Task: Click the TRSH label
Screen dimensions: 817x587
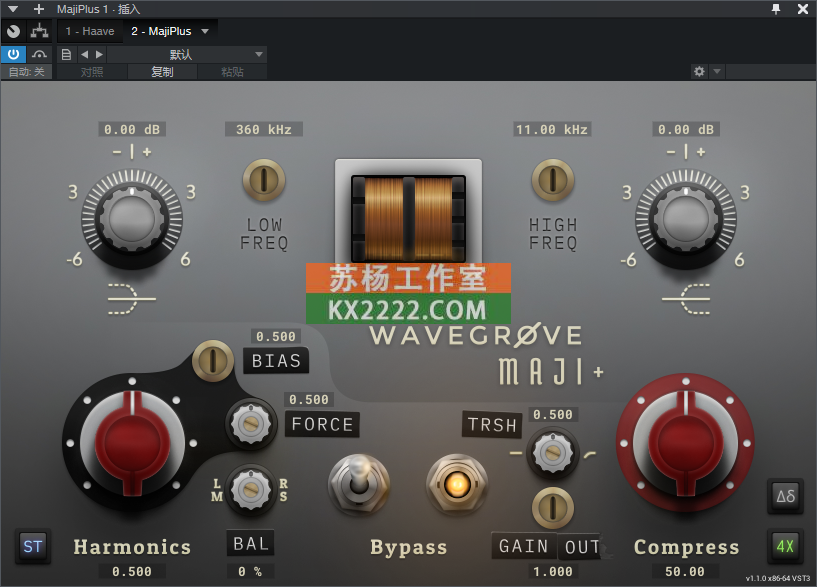Action: click(492, 424)
